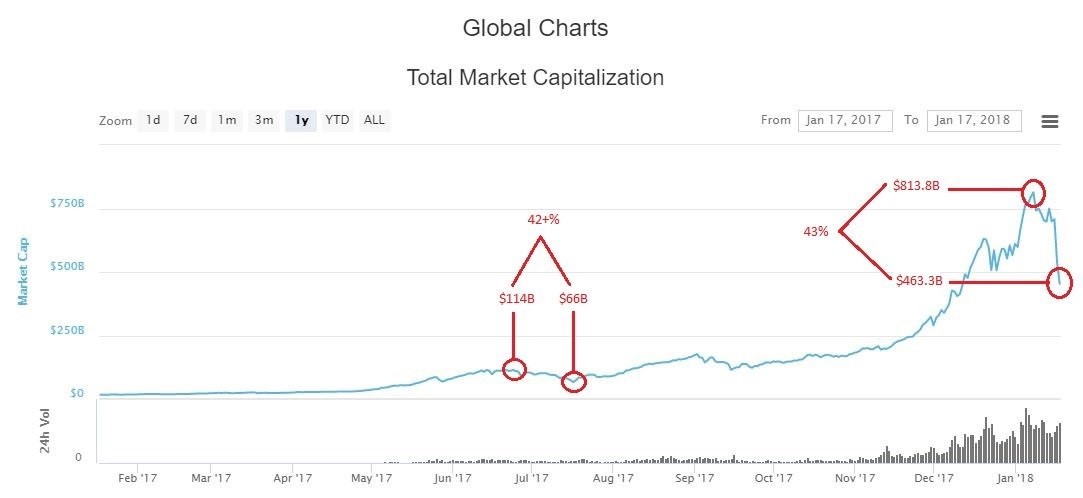Image resolution: width=1083 pixels, height=498 pixels.
Task: Show ALL time range
Action: [x=374, y=120]
